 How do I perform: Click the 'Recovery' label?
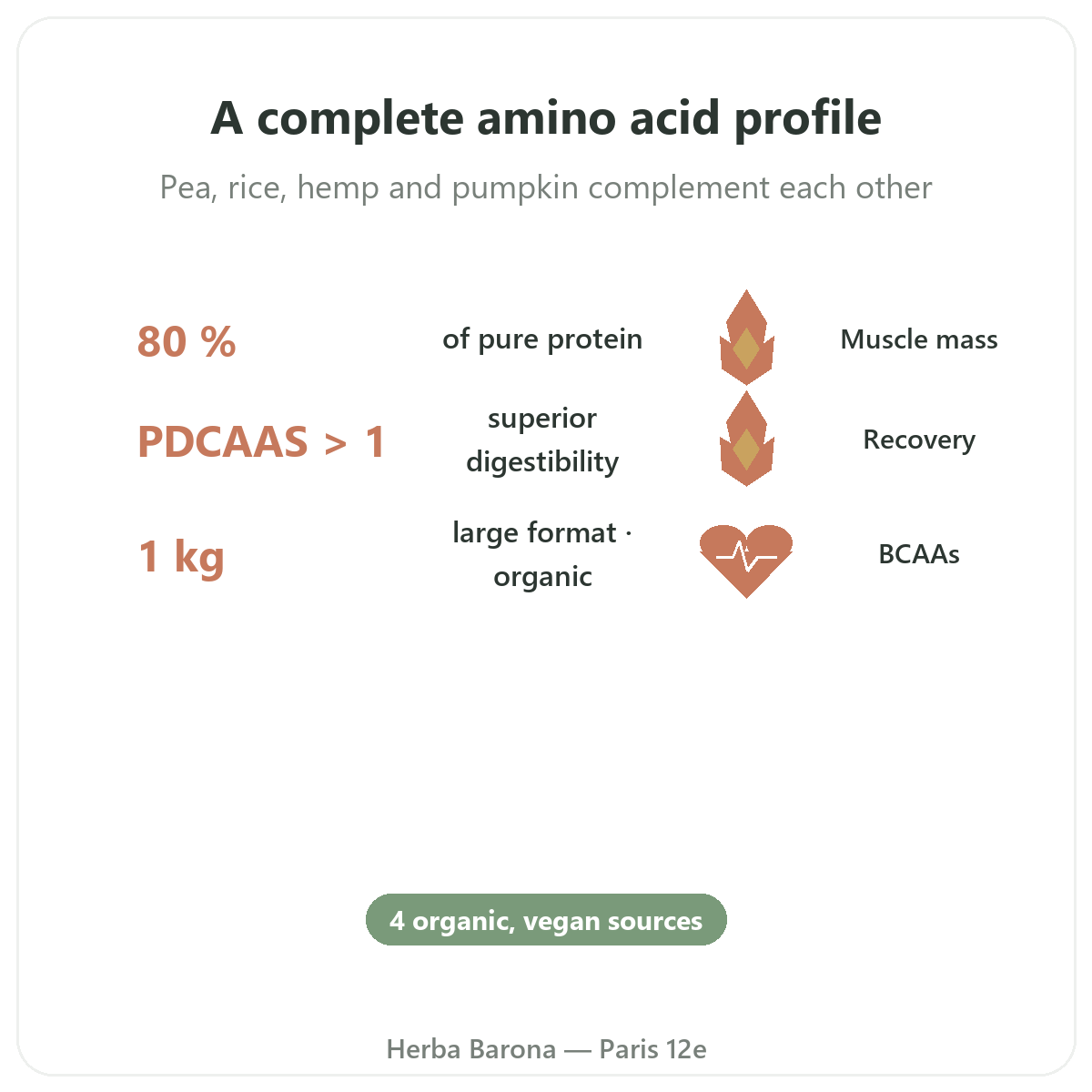(919, 440)
